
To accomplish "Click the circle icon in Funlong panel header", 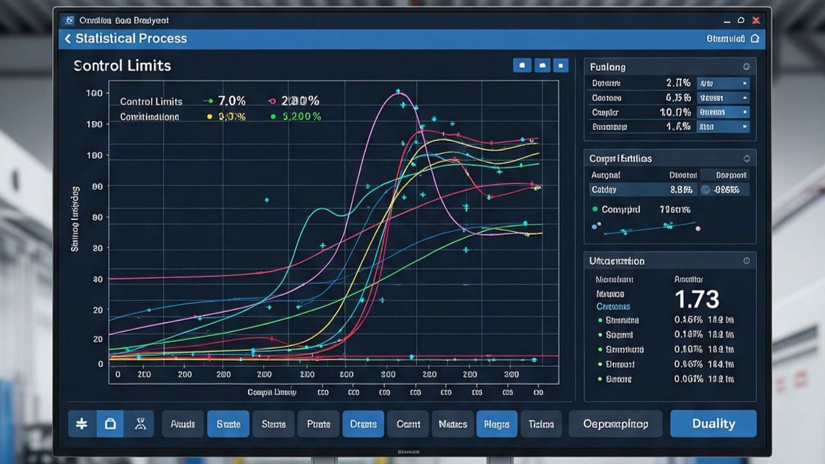I will coord(746,67).
